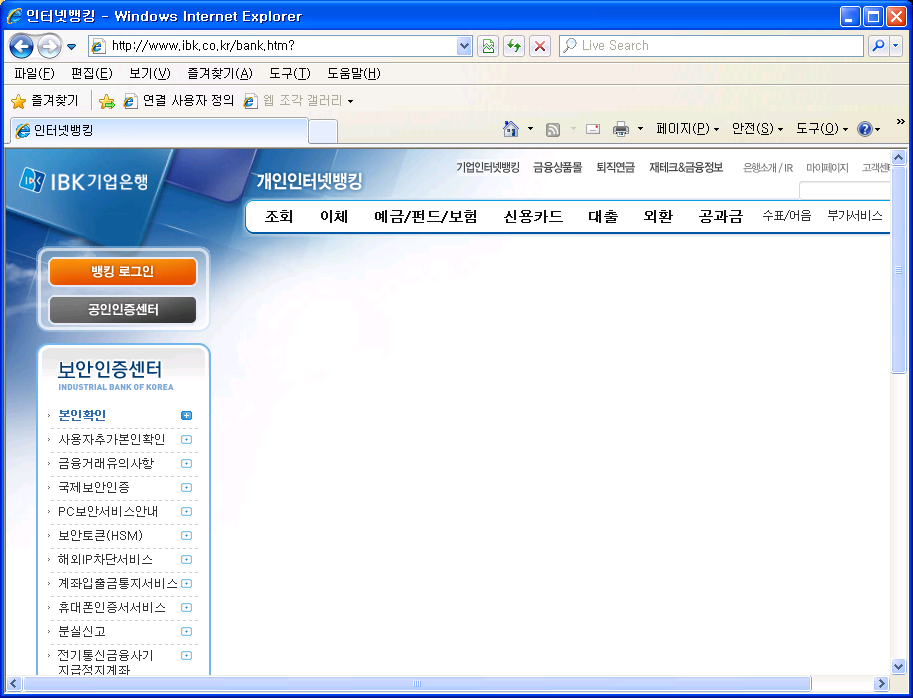Image resolution: width=913 pixels, height=698 pixels.
Task: Select the 인터넷뱅킹 browser tab
Action: [158, 130]
